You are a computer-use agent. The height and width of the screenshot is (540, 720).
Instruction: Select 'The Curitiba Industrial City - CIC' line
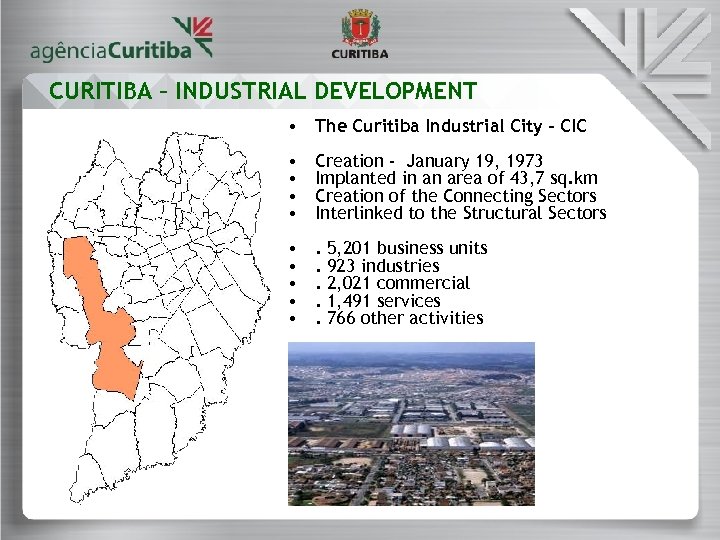(451, 126)
